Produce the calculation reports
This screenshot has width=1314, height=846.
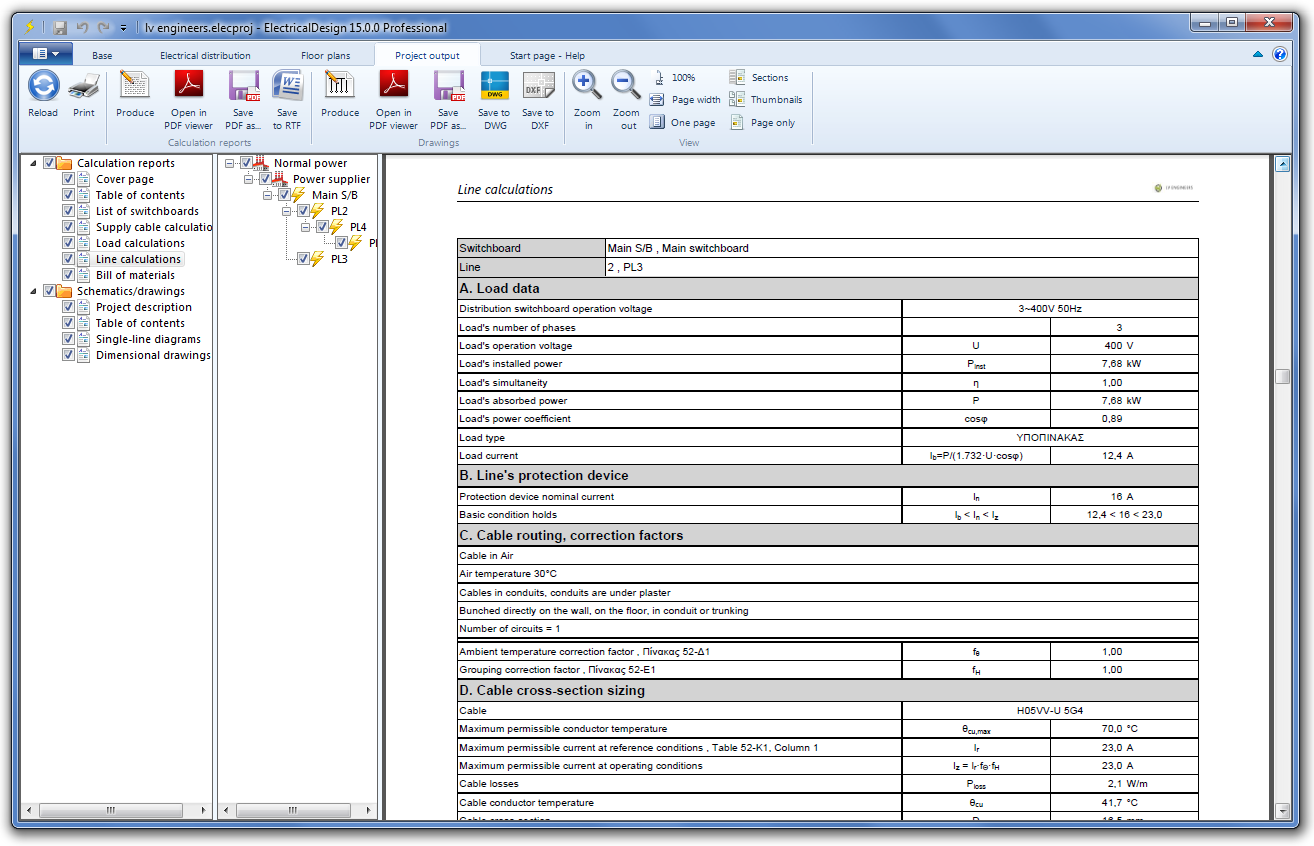pos(135,87)
